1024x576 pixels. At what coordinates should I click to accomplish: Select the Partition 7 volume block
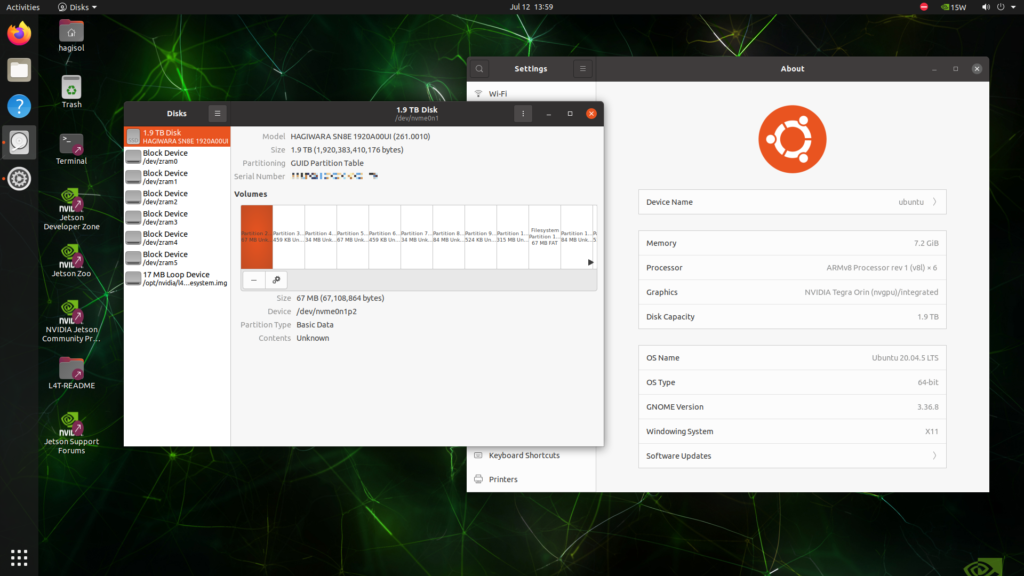(x=417, y=237)
